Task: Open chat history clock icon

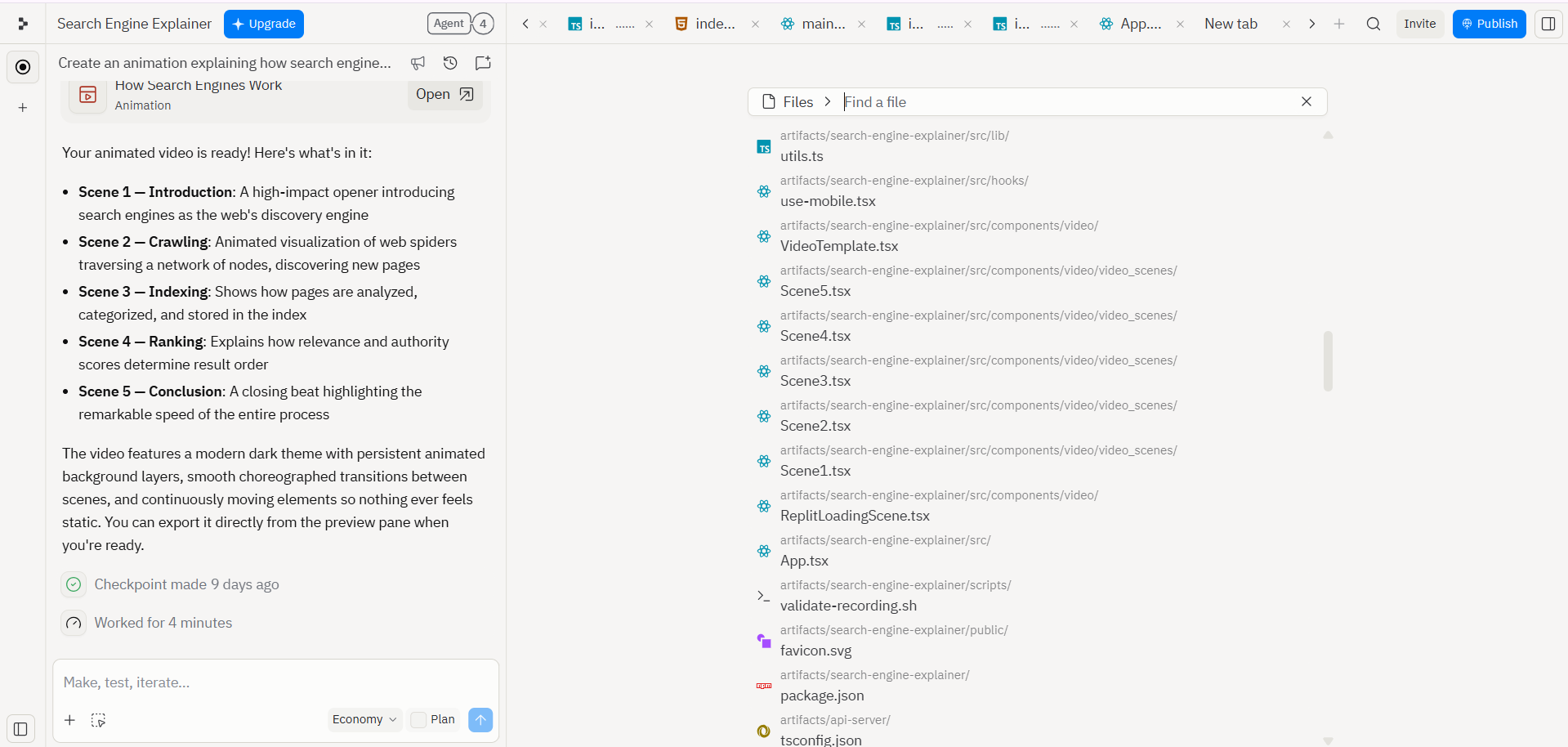Action: [x=450, y=63]
